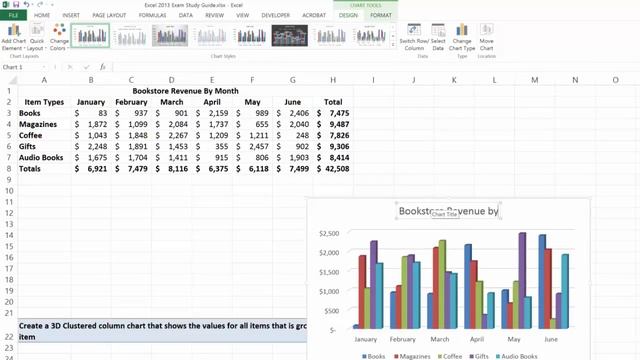Click the June header cell
640x360 pixels.
293,102
